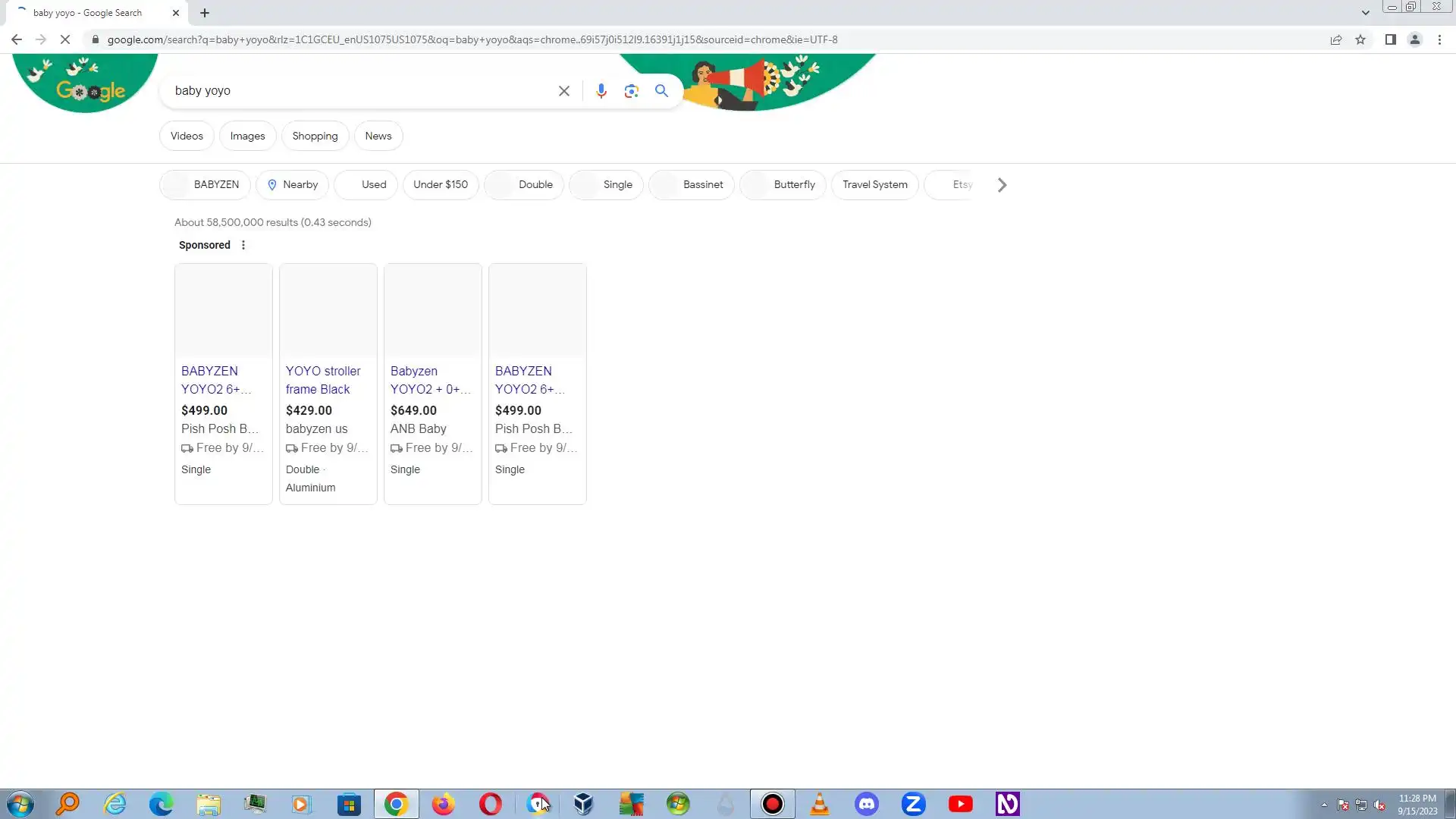This screenshot has height=819, width=1456.
Task: Switch to the Images tab
Action: coord(247,136)
